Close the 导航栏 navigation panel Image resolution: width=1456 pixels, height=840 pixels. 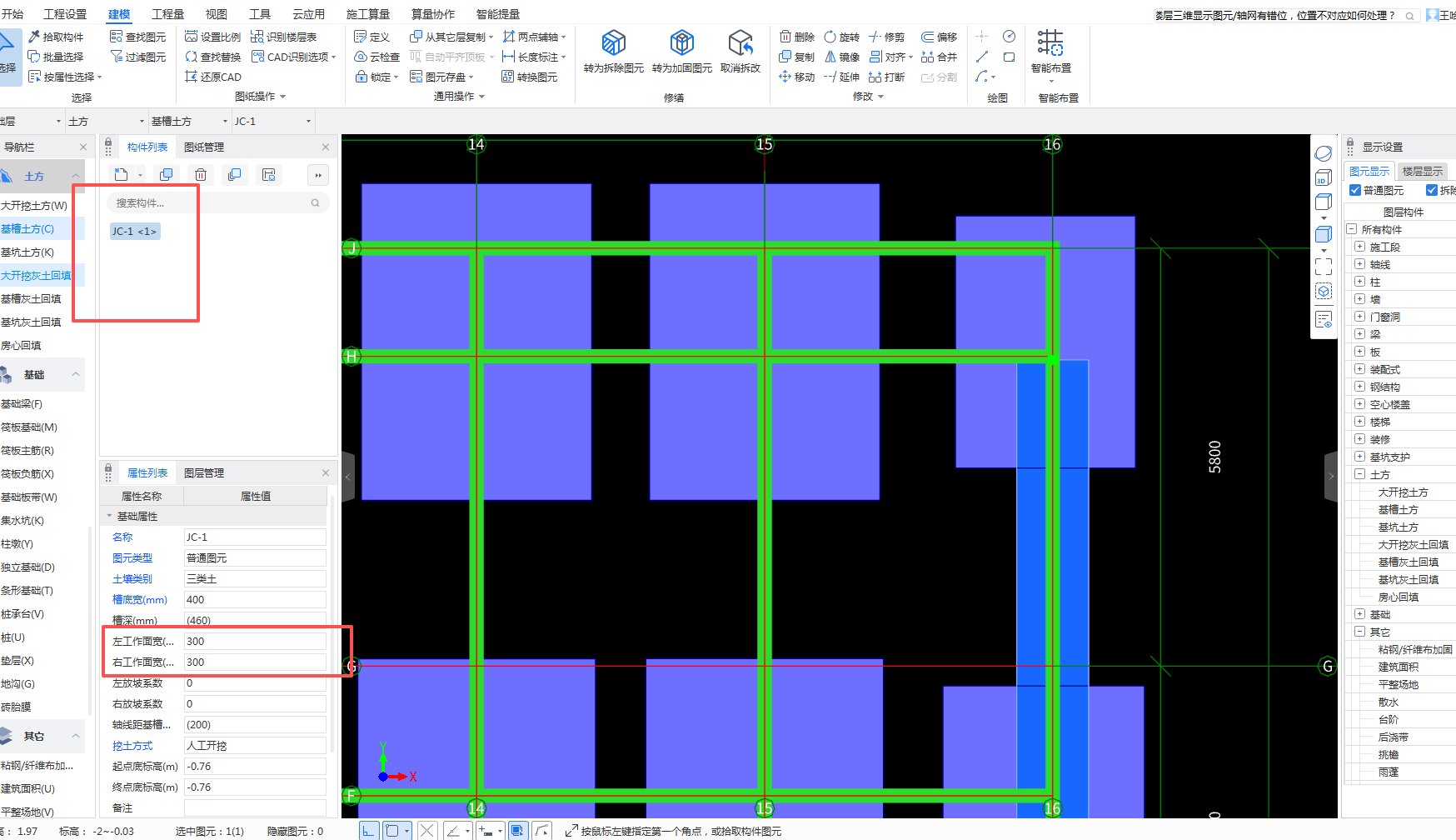(82, 147)
